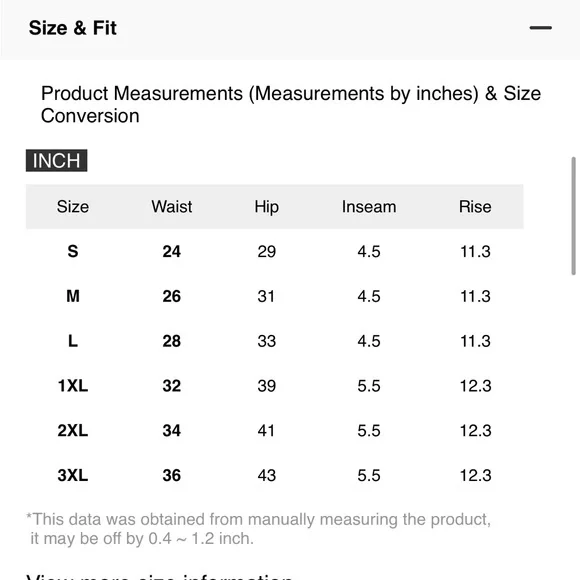Screen dimensions: 580x580
Task: Click the Waist column header
Action: click(172, 206)
